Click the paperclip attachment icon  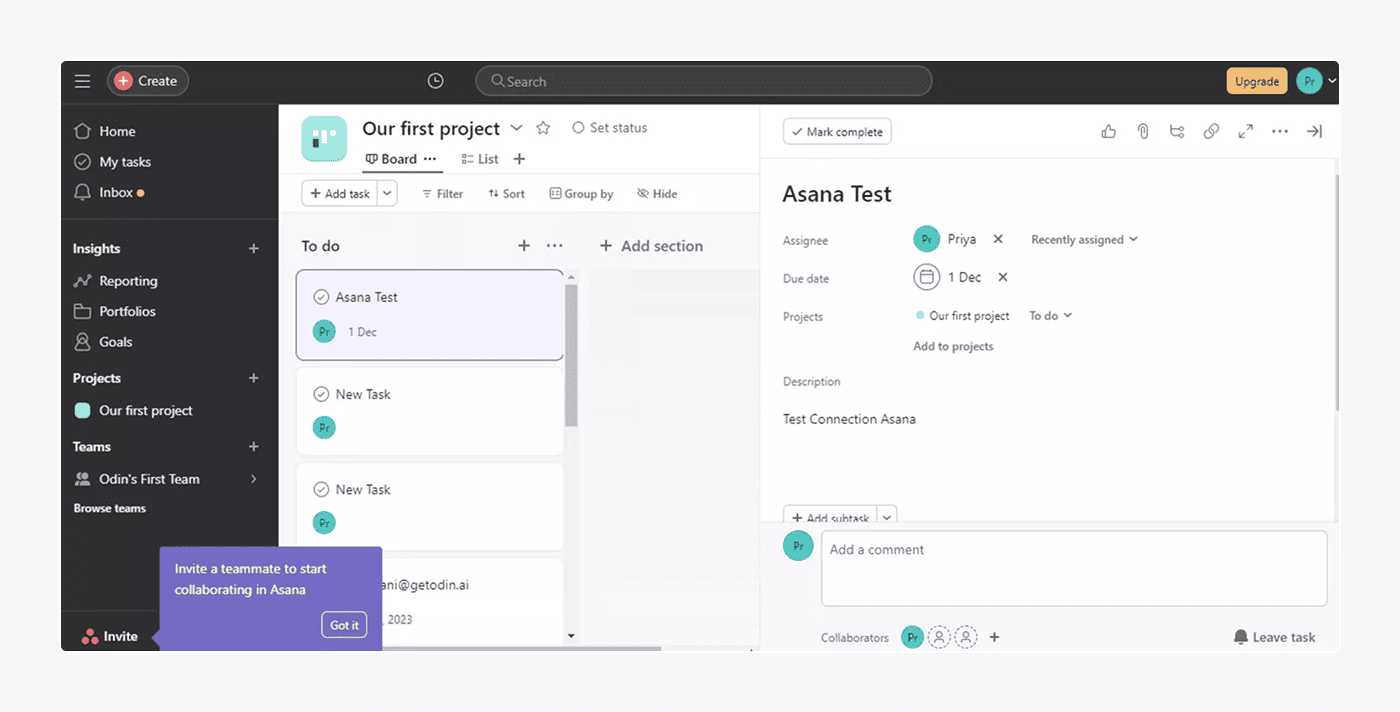[1143, 131]
